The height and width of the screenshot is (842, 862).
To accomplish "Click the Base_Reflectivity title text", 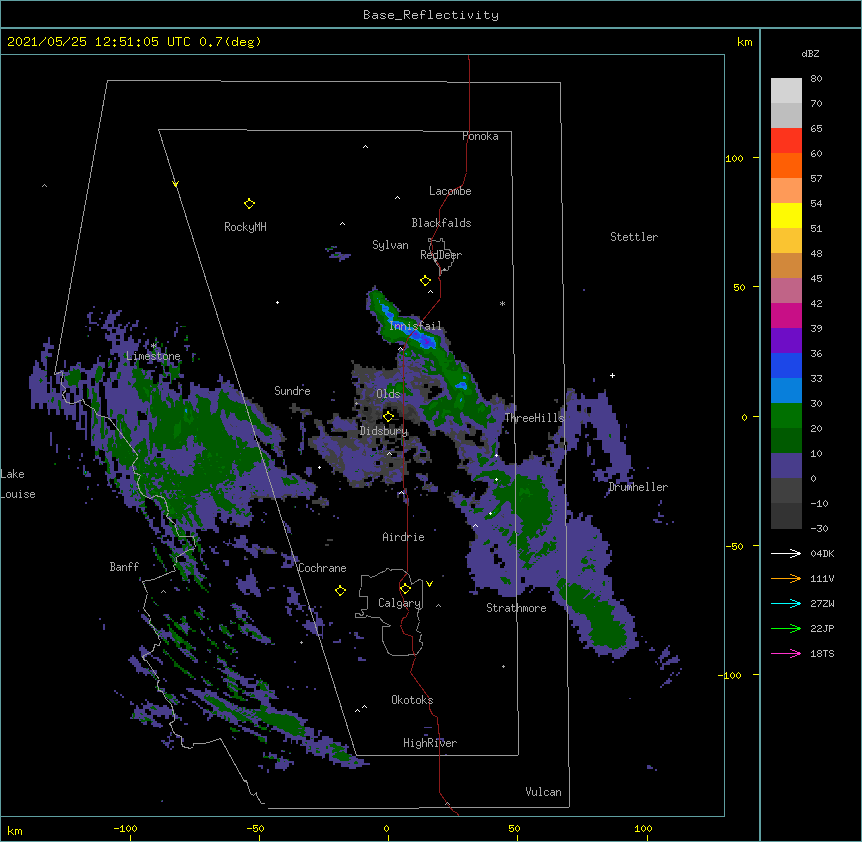I will click(x=431, y=15).
